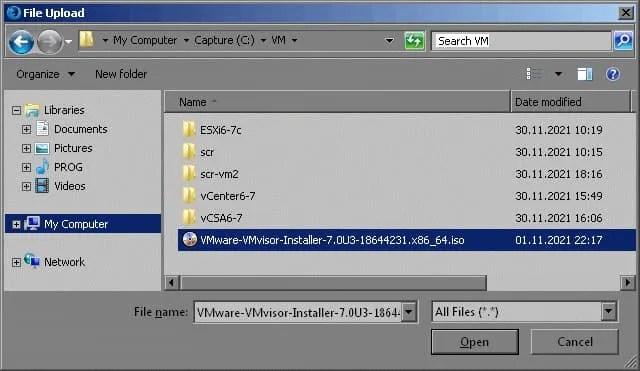Open the File name history dropdown

409,313
